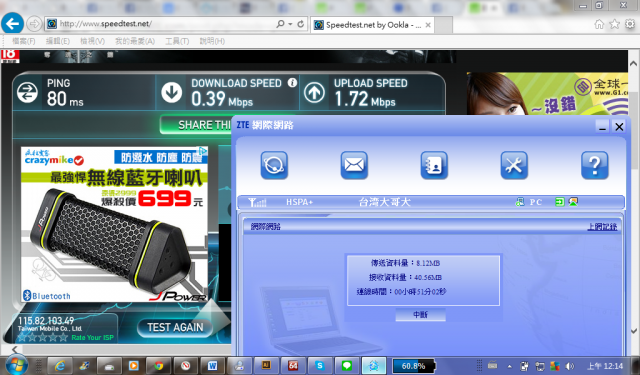The width and height of the screenshot is (640, 375).
Task: Click the 中斷 disconnect button
Action: click(x=420, y=315)
